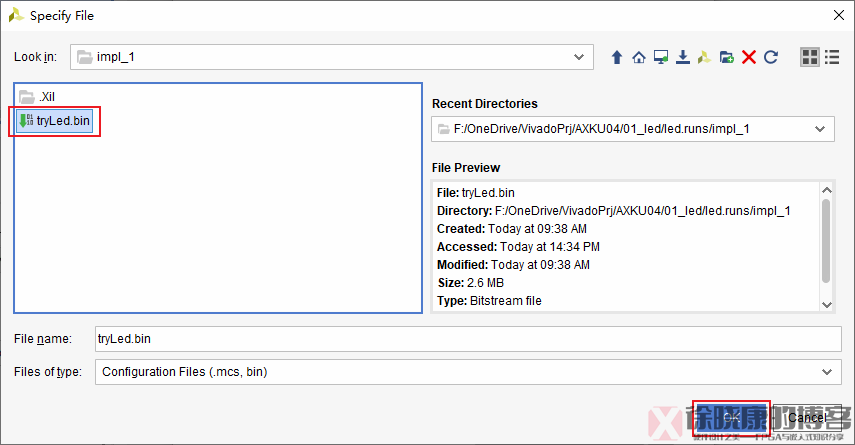The height and width of the screenshot is (445, 855).
Task: Expand the Recent Directories dropdown
Action: (x=821, y=129)
